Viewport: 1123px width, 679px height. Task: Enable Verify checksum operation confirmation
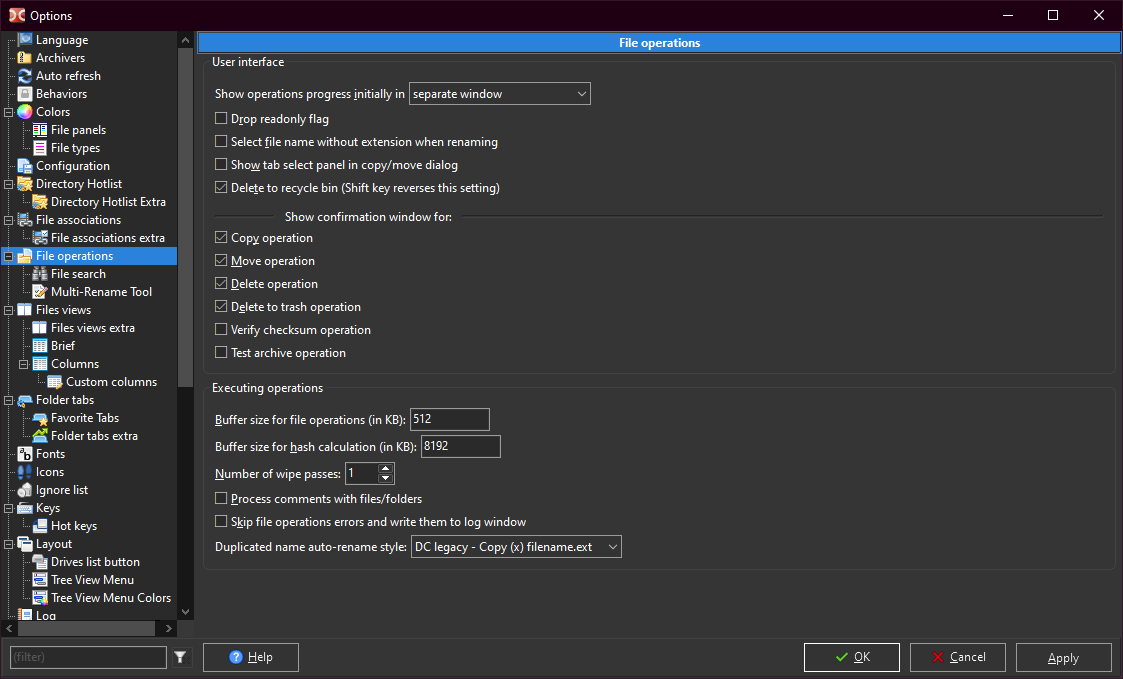[x=221, y=330]
